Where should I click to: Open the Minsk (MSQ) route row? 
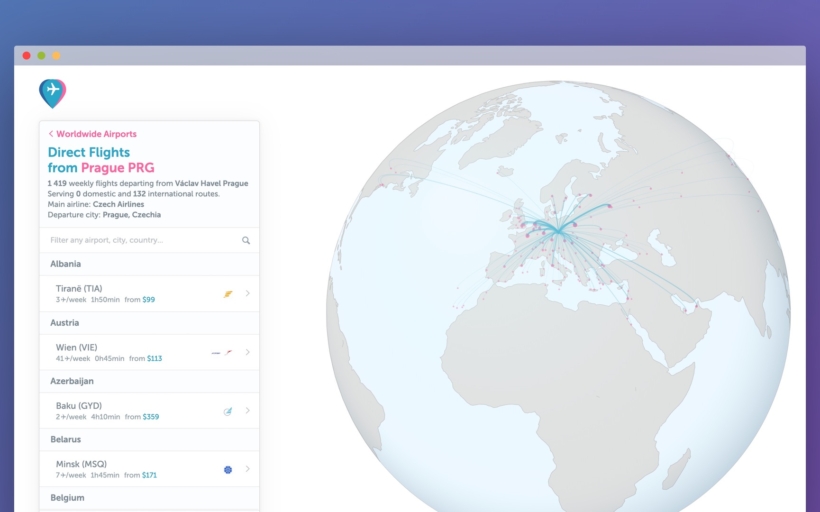tap(149, 469)
